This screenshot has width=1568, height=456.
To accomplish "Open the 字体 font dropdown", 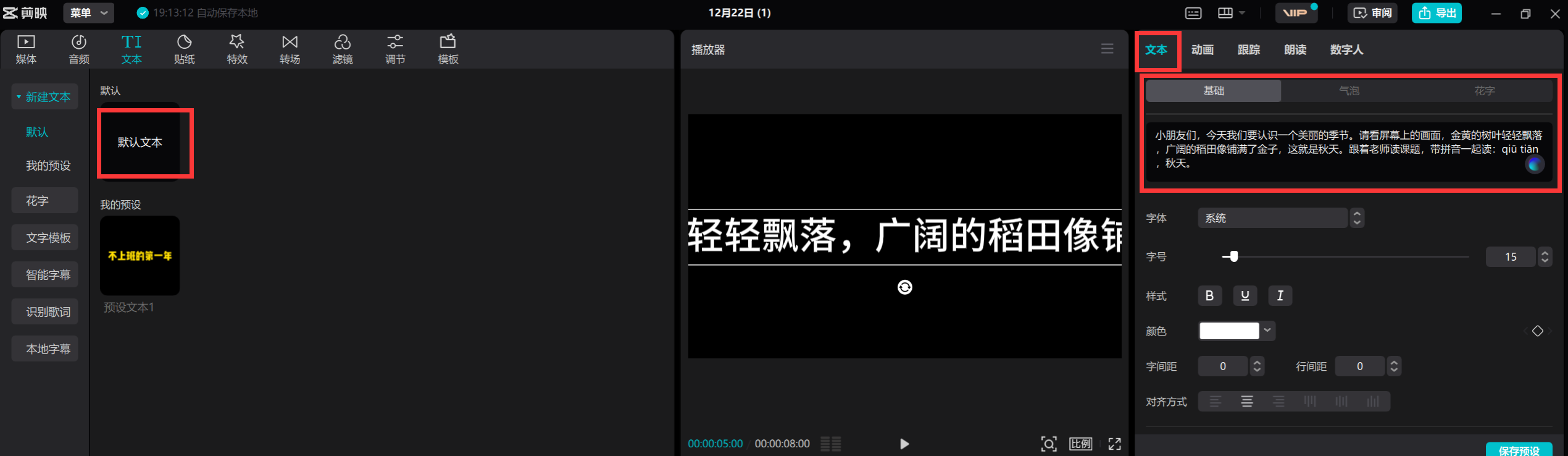I will [1272, 218].
